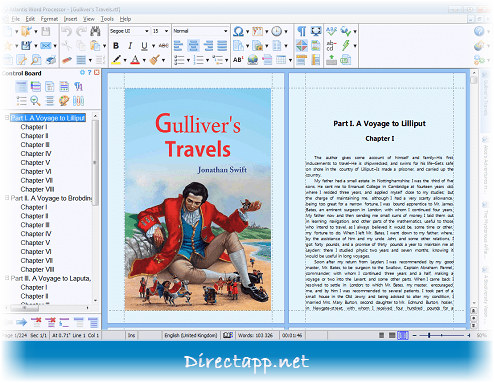Screen dimensions: 494x383
Task: Click the Undo arrow icon
Action: point(67,31)
